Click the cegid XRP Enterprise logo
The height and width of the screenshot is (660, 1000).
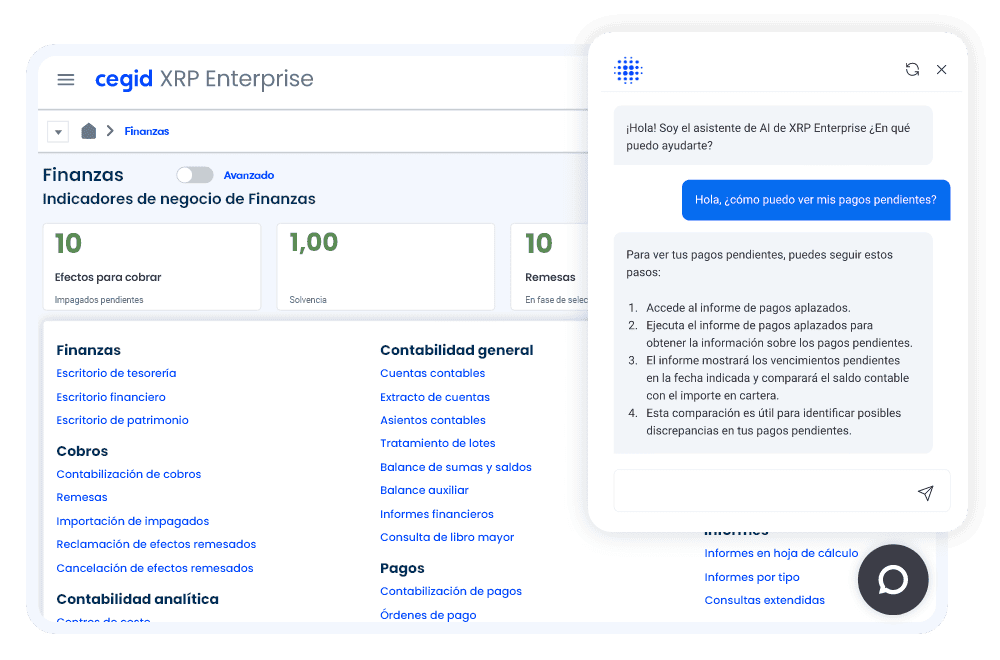(x=204, y=79)
